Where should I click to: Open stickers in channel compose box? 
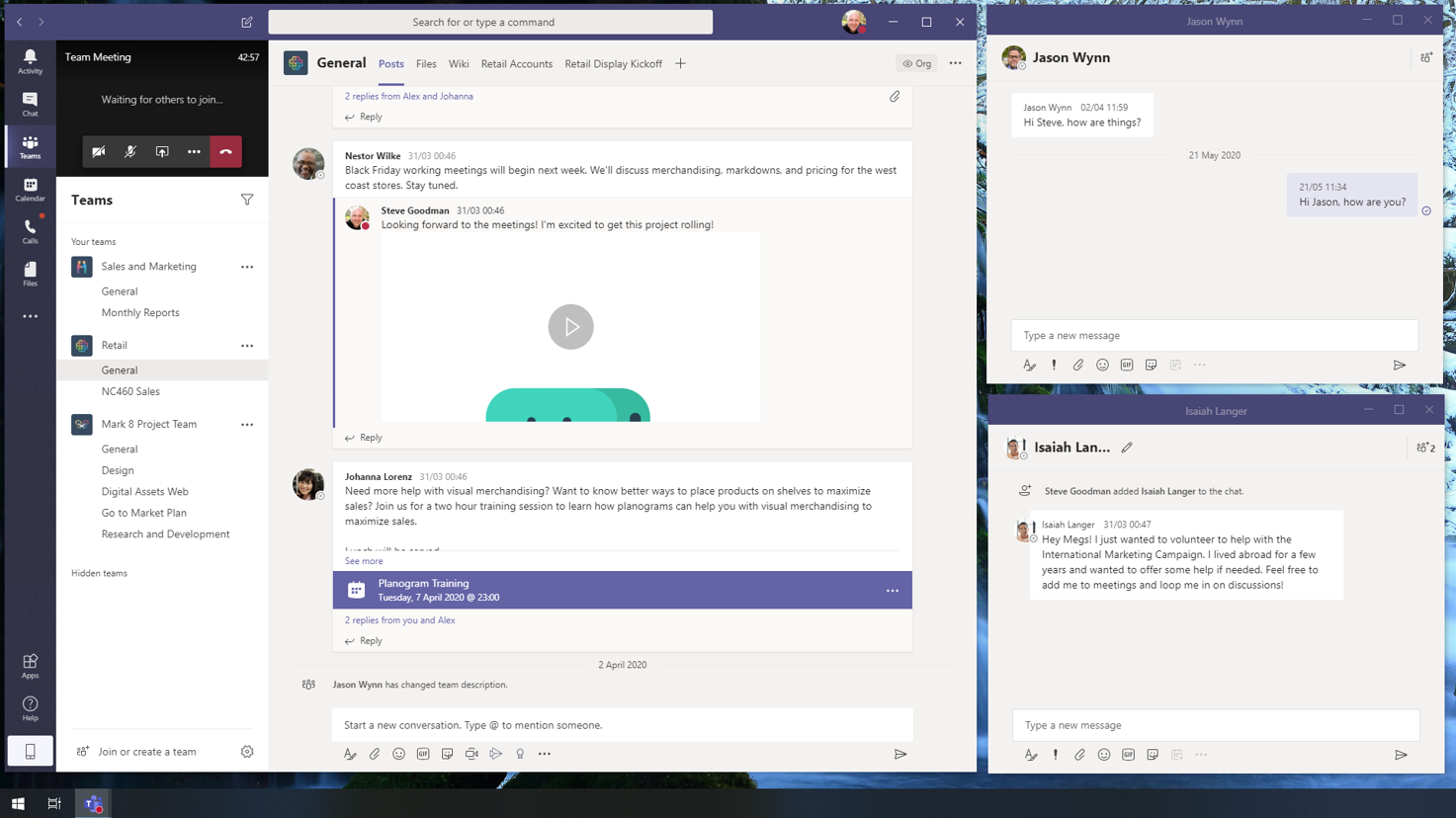[447, 754]
